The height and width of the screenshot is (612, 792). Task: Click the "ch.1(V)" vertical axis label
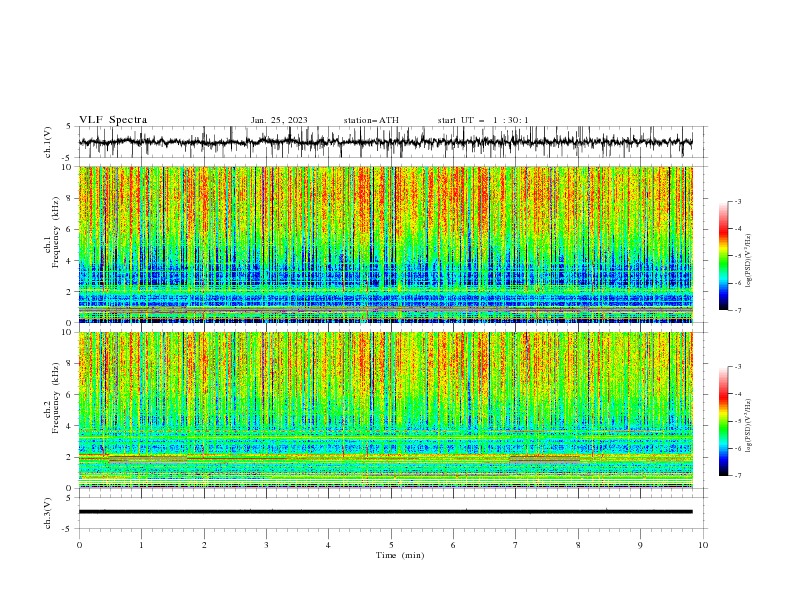pos(48,142)
